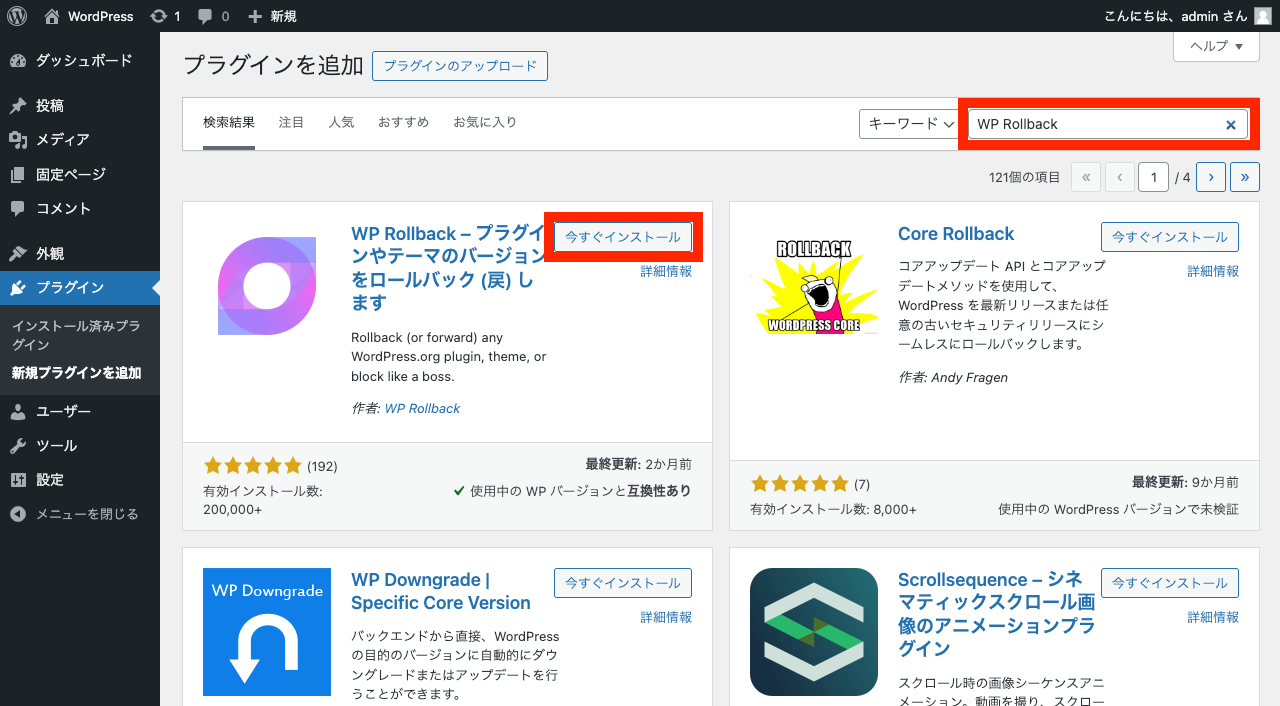
Task: Open 詳細情報 for Scrollsequence
Action: pos(1213,617)
